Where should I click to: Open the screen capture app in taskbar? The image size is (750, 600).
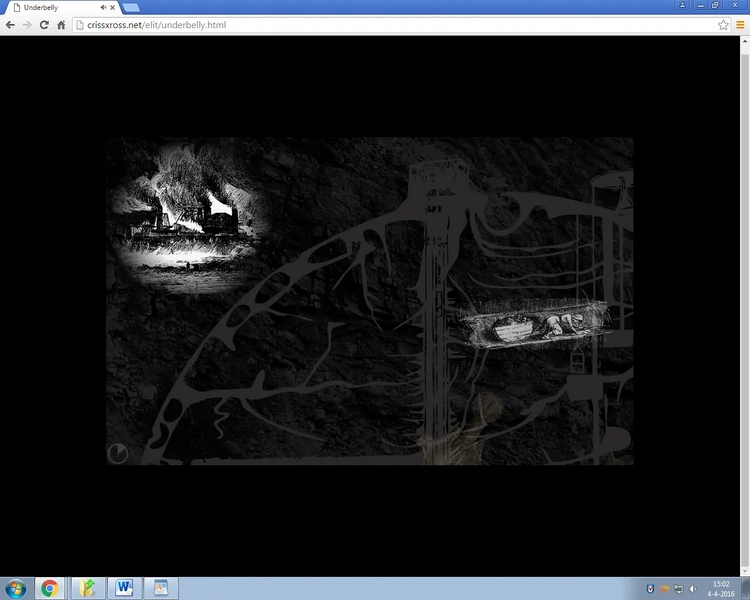[161, 588]
